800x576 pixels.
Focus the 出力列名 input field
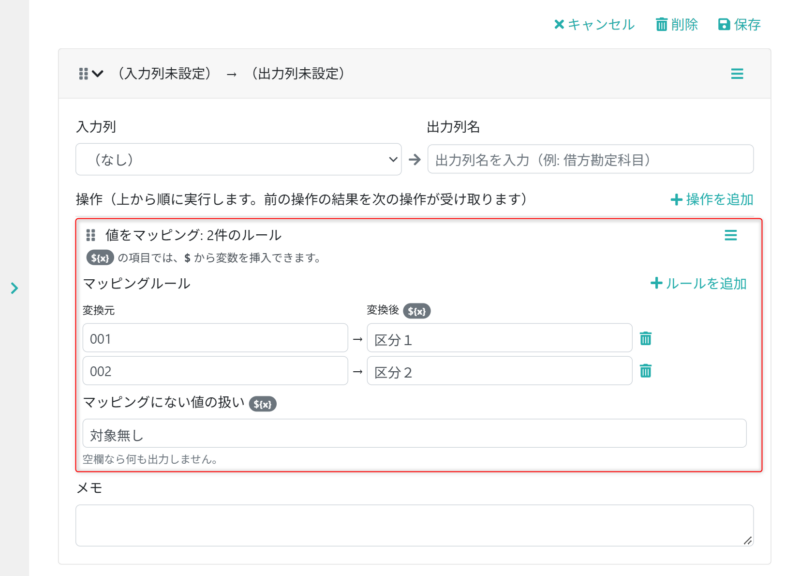click(x=590, y=160)
